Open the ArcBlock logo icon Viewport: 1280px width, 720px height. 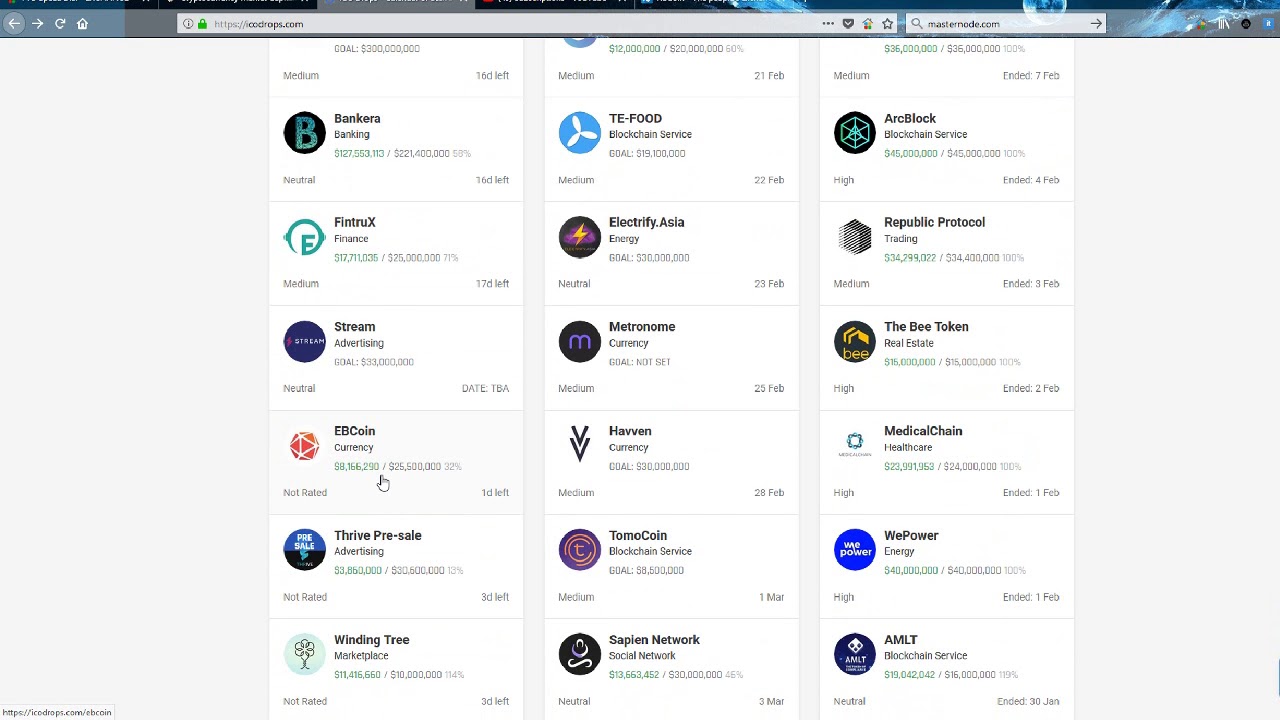pyautogui.click(x=854, y=133)
